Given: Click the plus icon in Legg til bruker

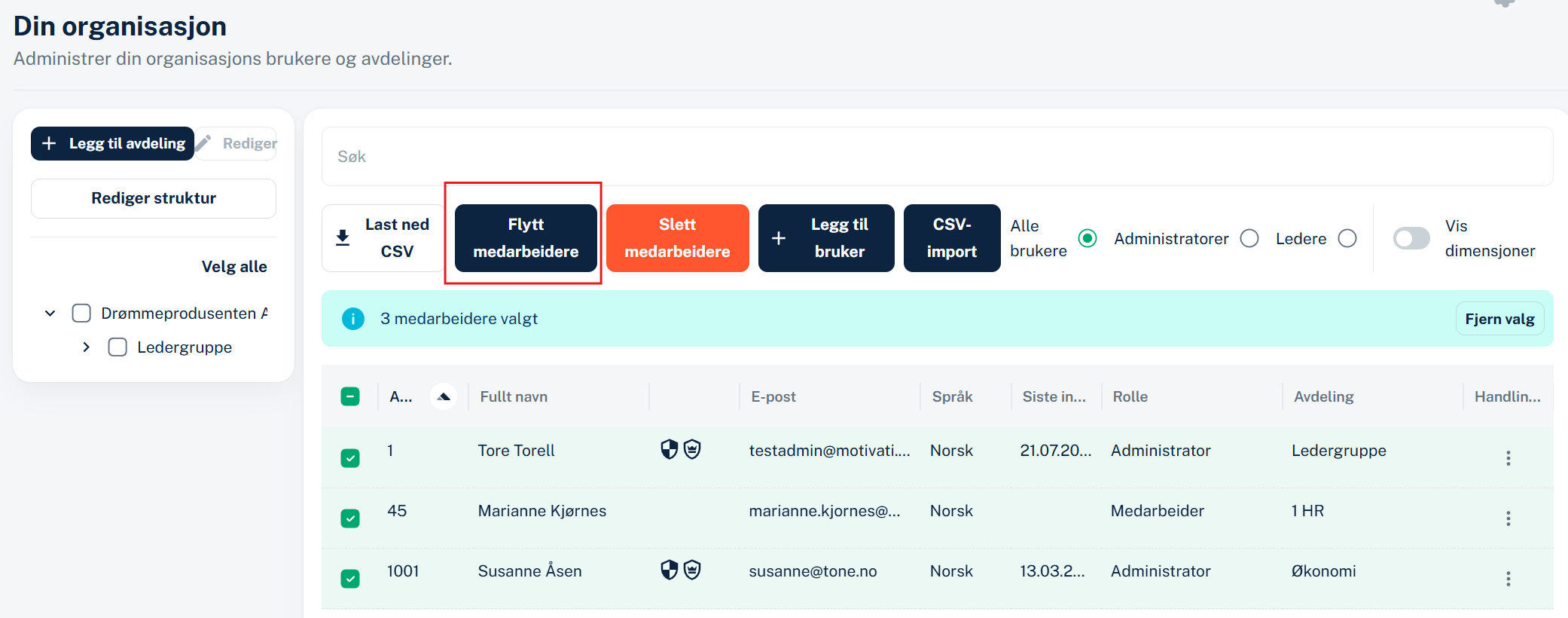Looking at the screenshot, I should [779, 238].
